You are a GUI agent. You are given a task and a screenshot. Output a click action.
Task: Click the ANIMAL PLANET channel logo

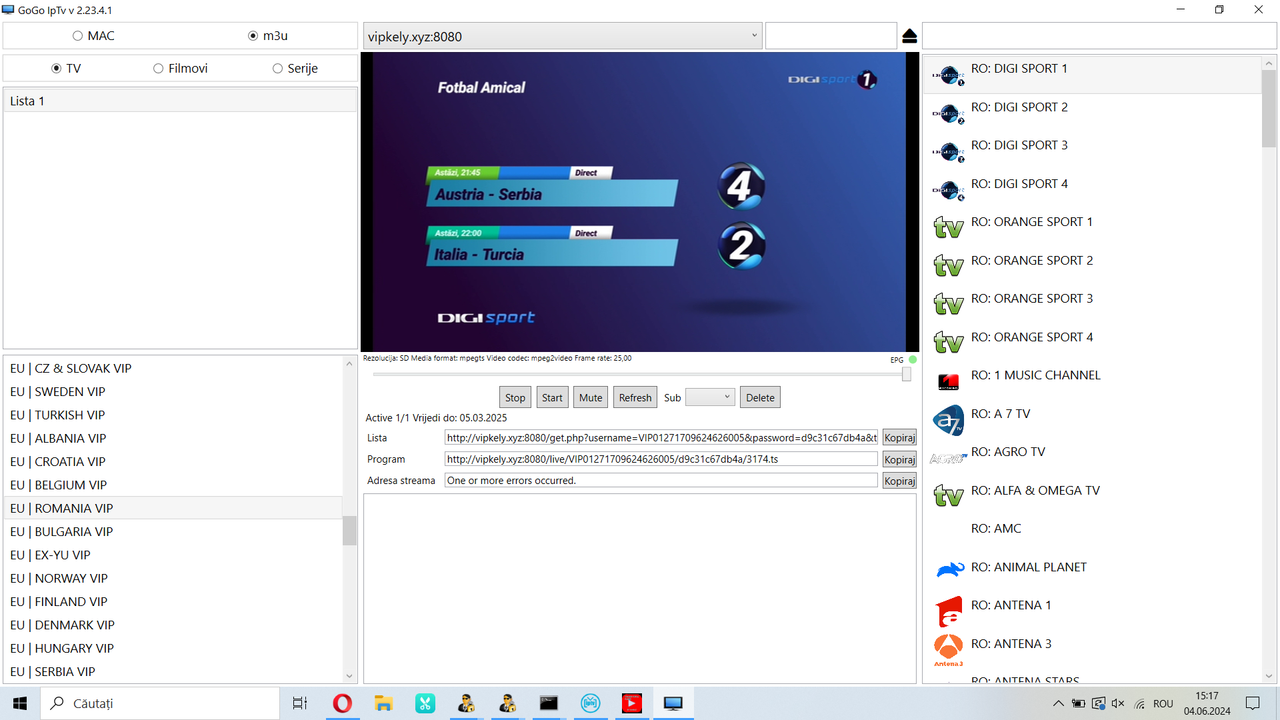[x=949, y=570]
